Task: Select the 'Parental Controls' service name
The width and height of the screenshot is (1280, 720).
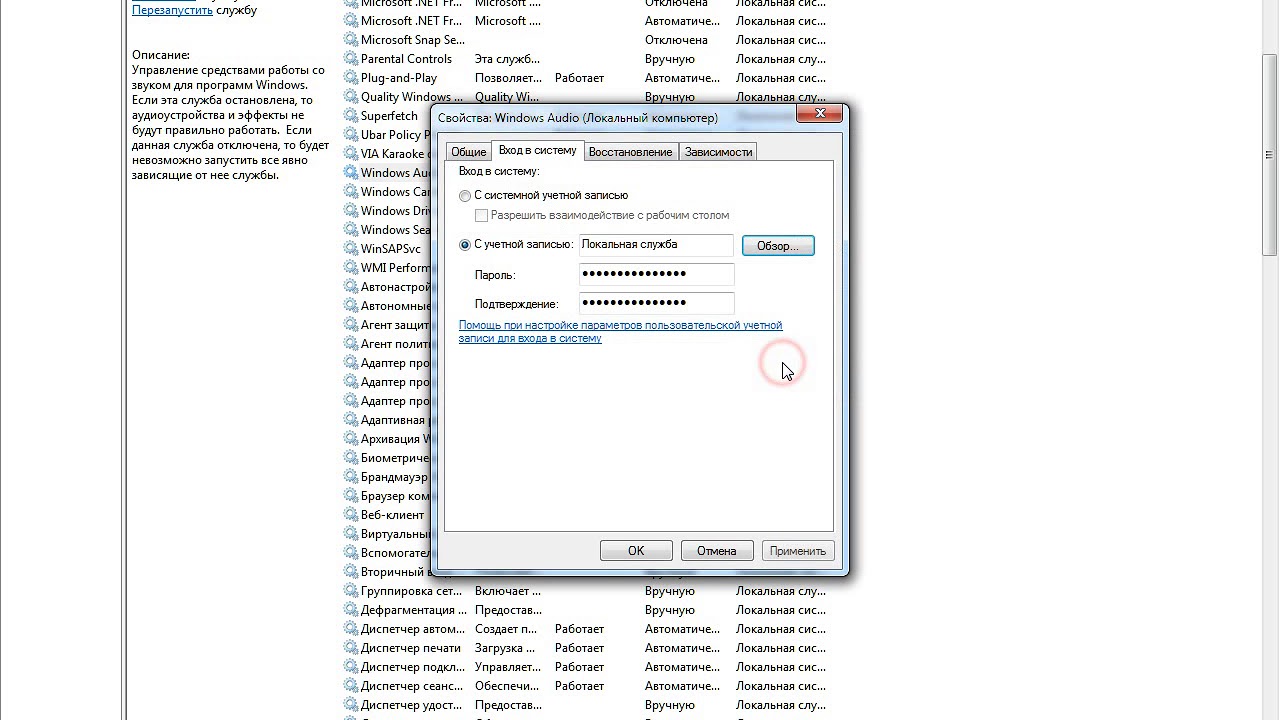Action: pos(406,59)
